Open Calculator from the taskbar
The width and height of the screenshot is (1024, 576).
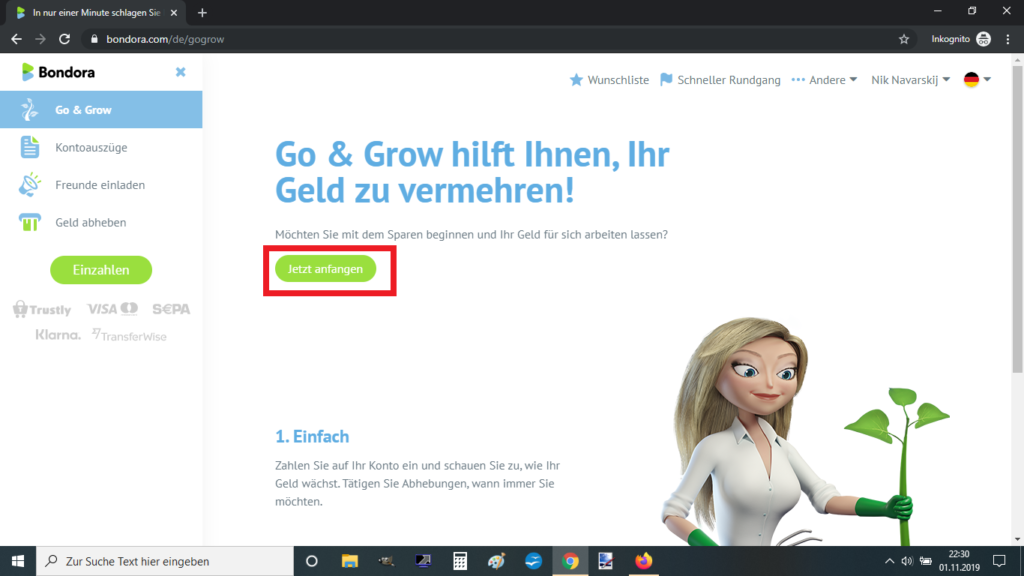(x=460, y=561)
